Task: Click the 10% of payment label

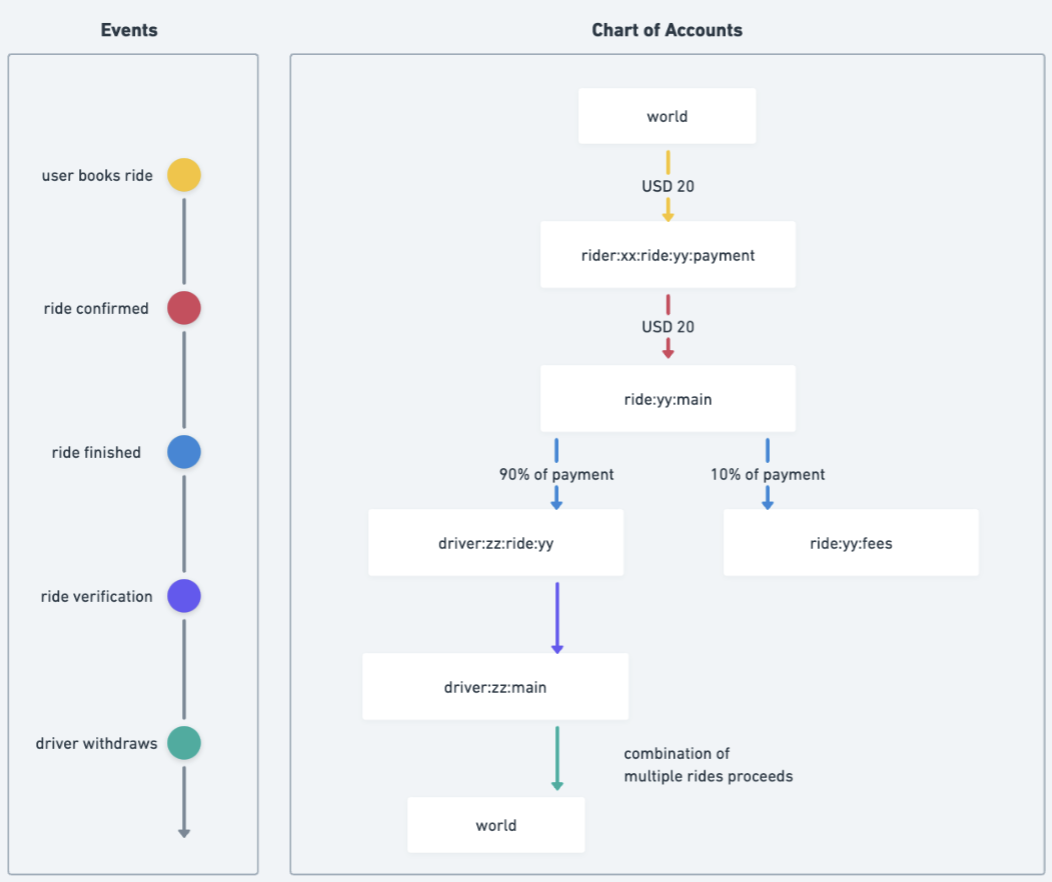Action: 767,474
